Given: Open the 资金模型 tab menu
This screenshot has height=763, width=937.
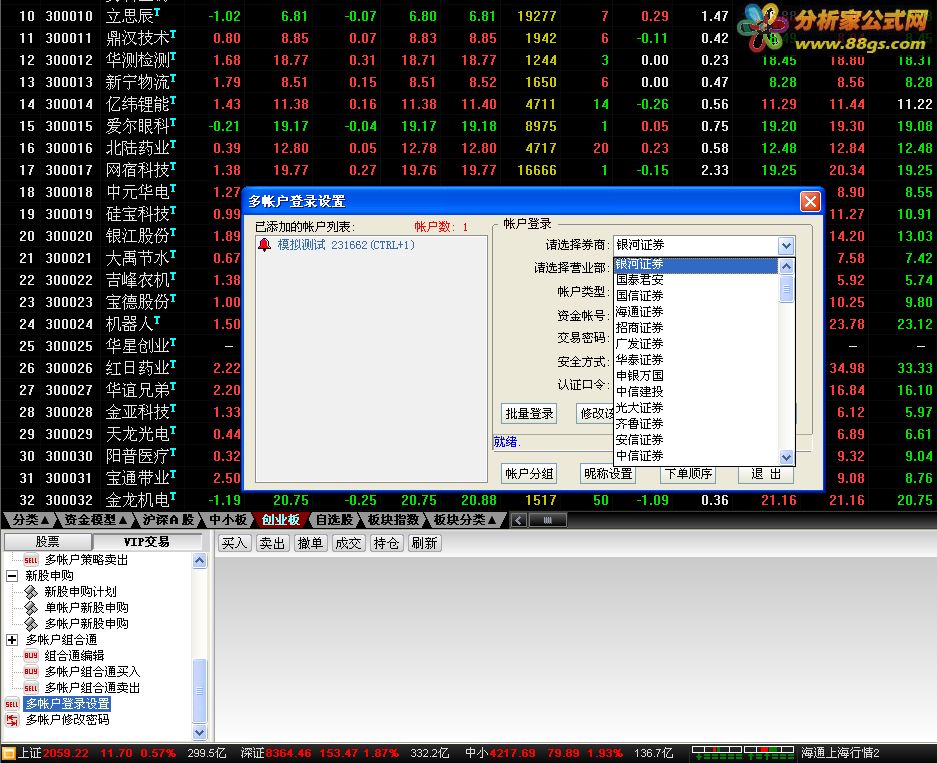Looking at the screenshot, I should (96, 520).
